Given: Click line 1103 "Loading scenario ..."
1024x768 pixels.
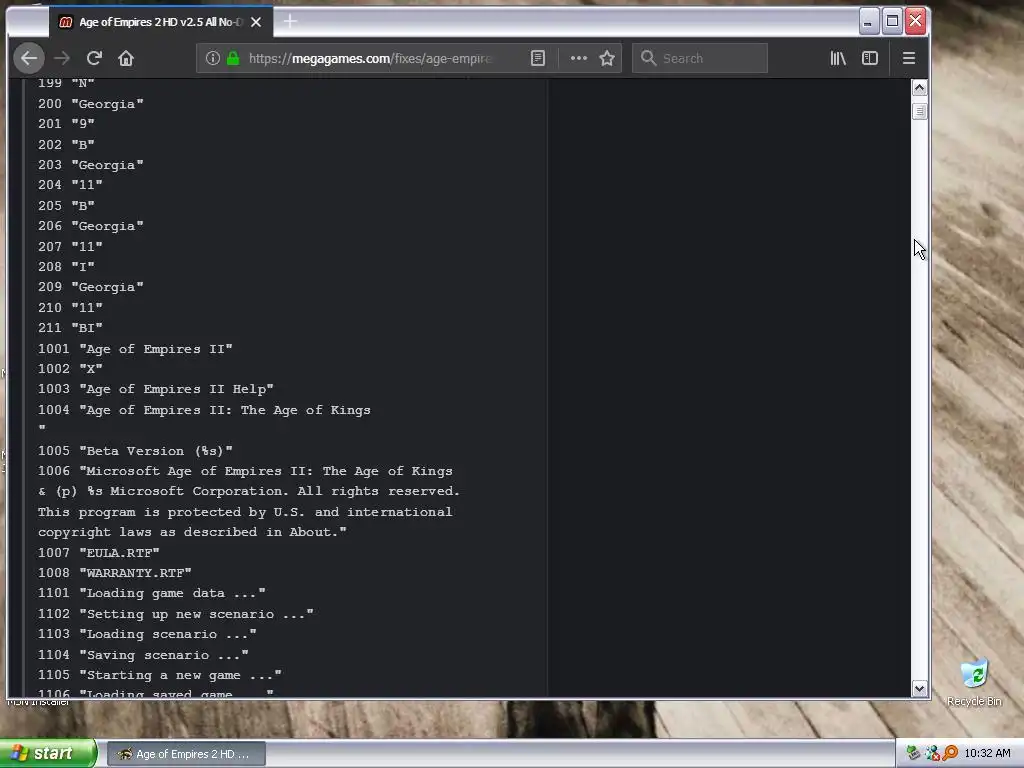Looking at the screenshot, I should point(147,634).
